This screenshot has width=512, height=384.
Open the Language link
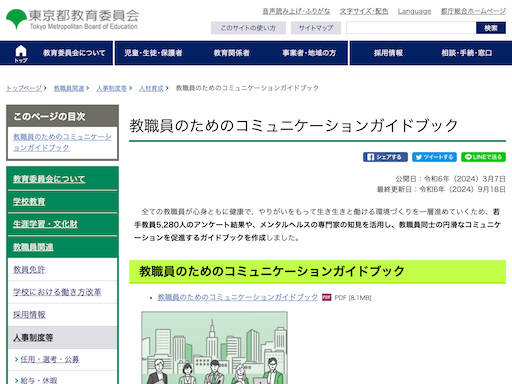point(414,11)
